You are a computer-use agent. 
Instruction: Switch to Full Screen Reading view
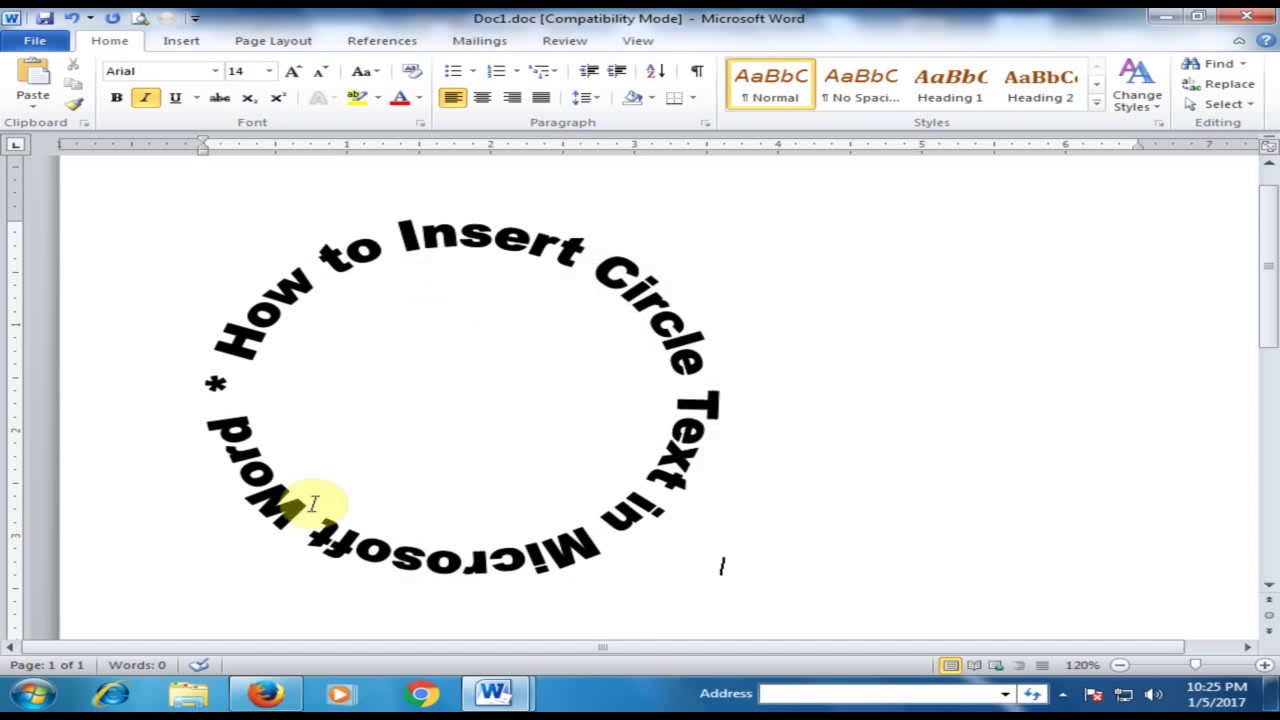974,666
